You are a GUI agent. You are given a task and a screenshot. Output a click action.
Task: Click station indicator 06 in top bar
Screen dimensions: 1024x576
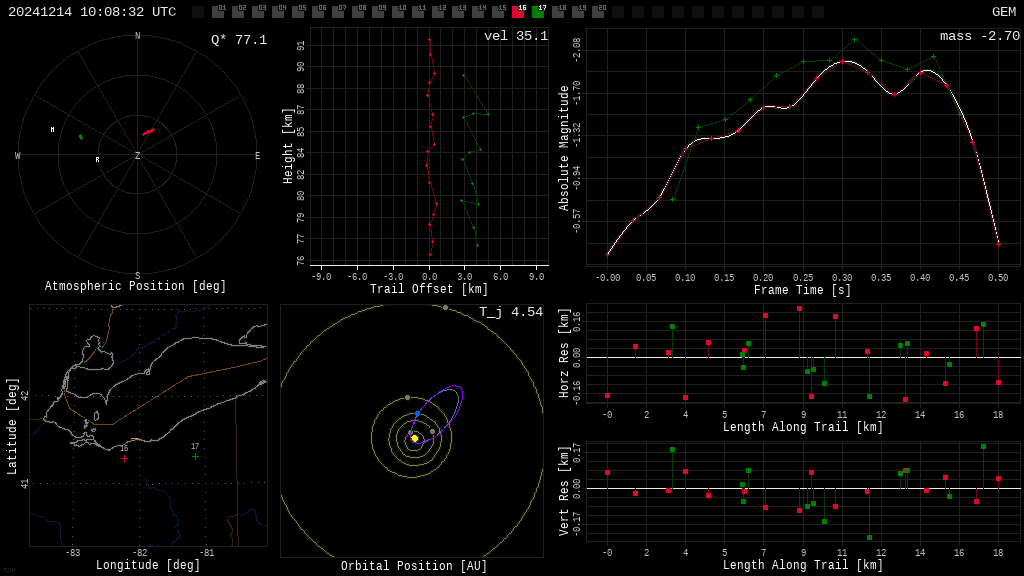[x=318, y=11]
